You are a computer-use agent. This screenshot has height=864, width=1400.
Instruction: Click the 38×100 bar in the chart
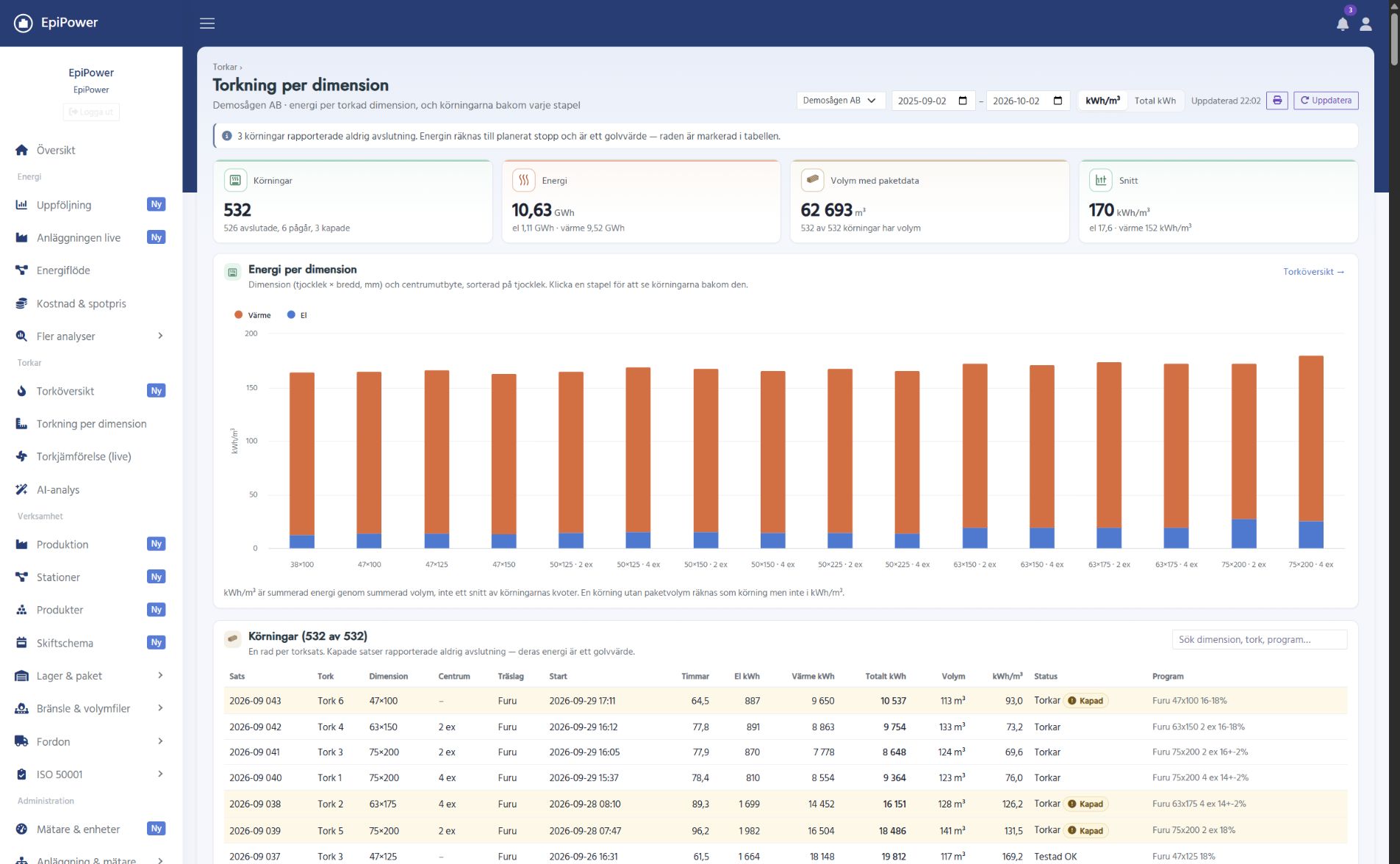302,461
